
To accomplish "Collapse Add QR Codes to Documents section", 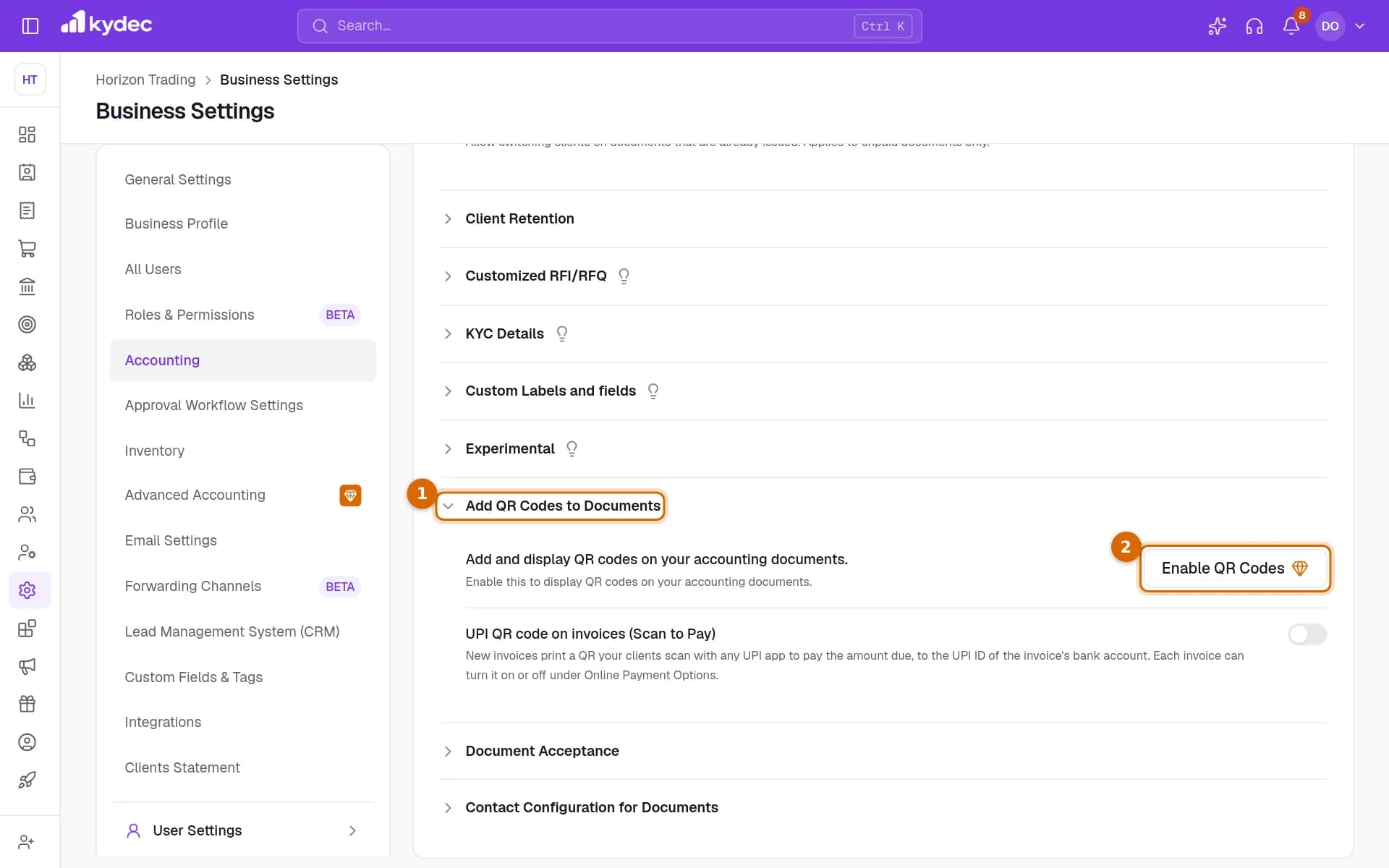I will [x=551, y=506].
